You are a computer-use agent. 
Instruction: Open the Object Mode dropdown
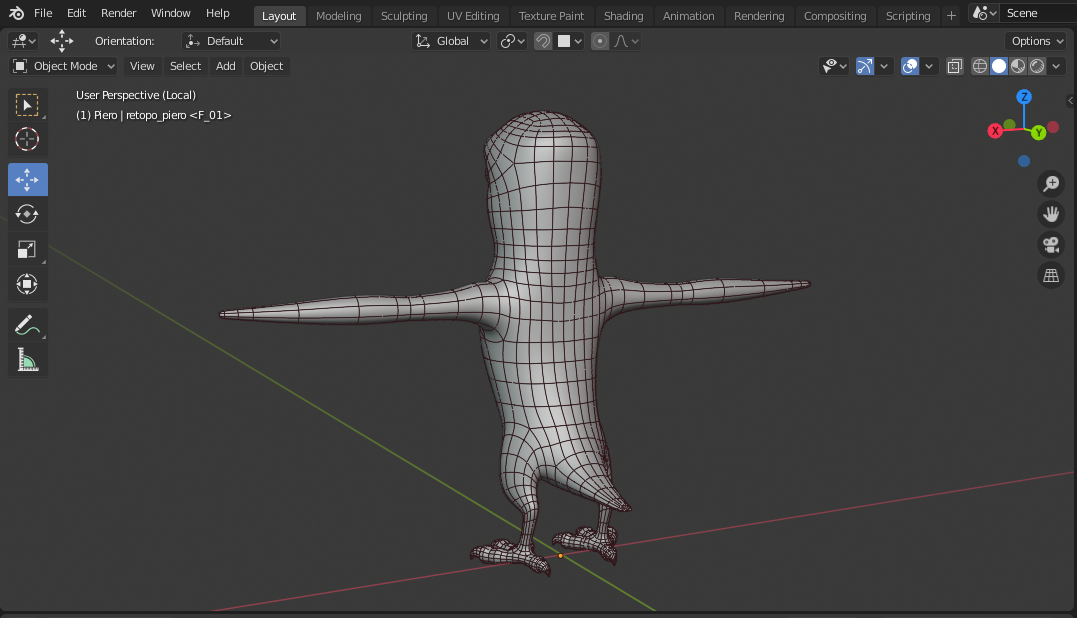click(x=63, y=65)
